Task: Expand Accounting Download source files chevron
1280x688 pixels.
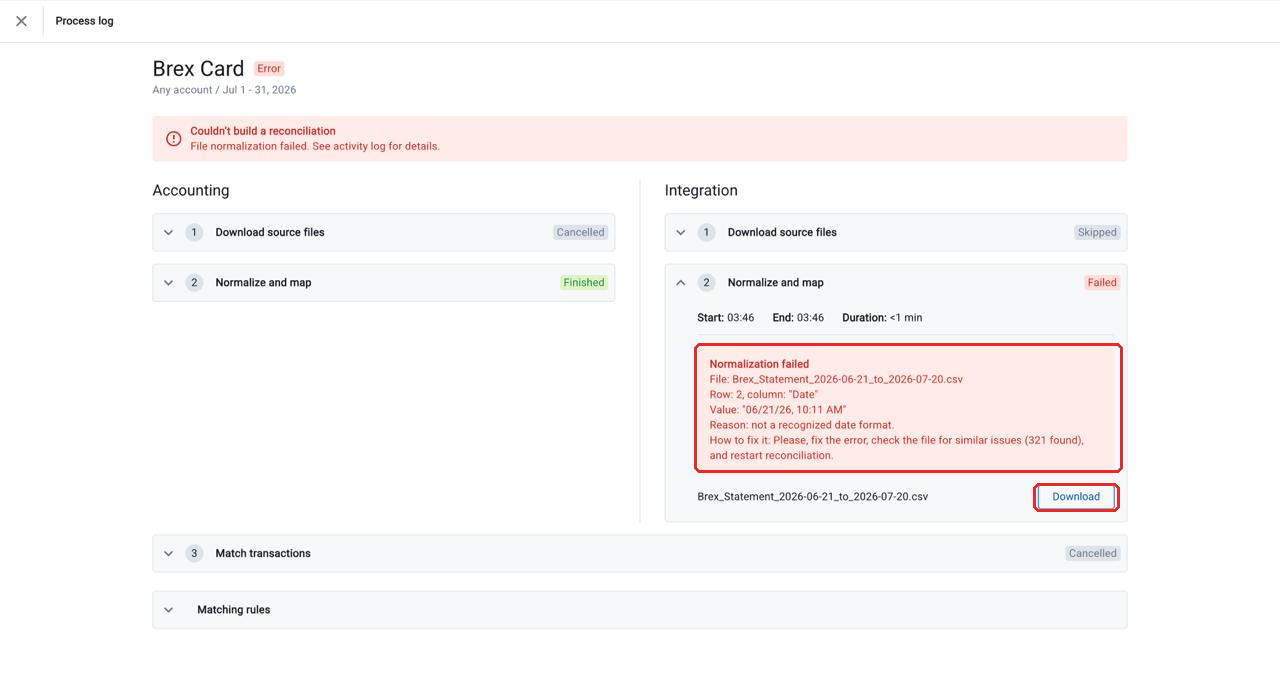Action: click(168, 232)
